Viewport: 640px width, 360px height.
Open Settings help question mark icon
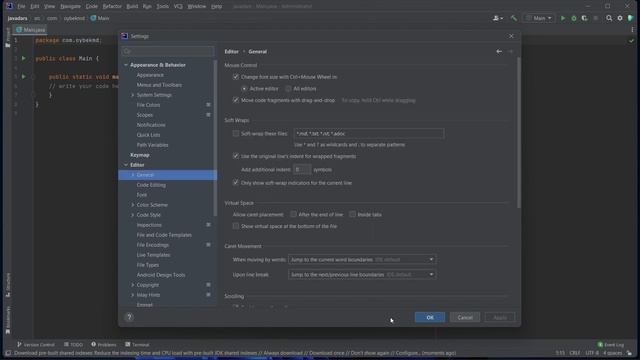click(129, 317)
